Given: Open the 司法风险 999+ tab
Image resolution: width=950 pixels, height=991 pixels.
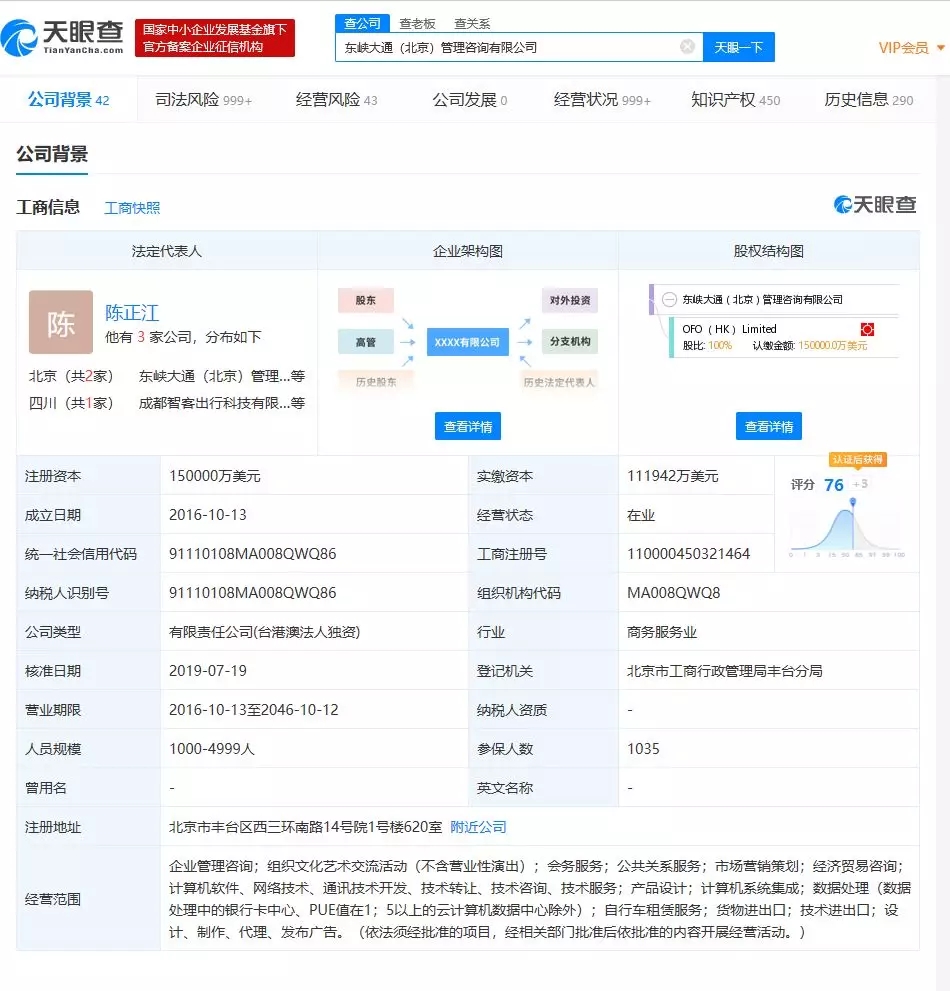Looking at the screenshot, I should coord(204,100).
